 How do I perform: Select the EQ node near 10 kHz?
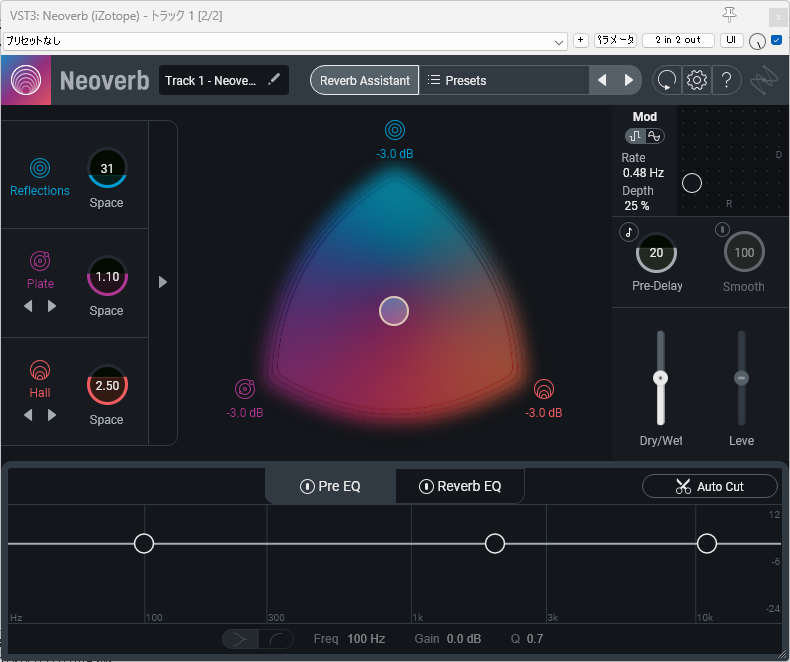click(707, 544)
